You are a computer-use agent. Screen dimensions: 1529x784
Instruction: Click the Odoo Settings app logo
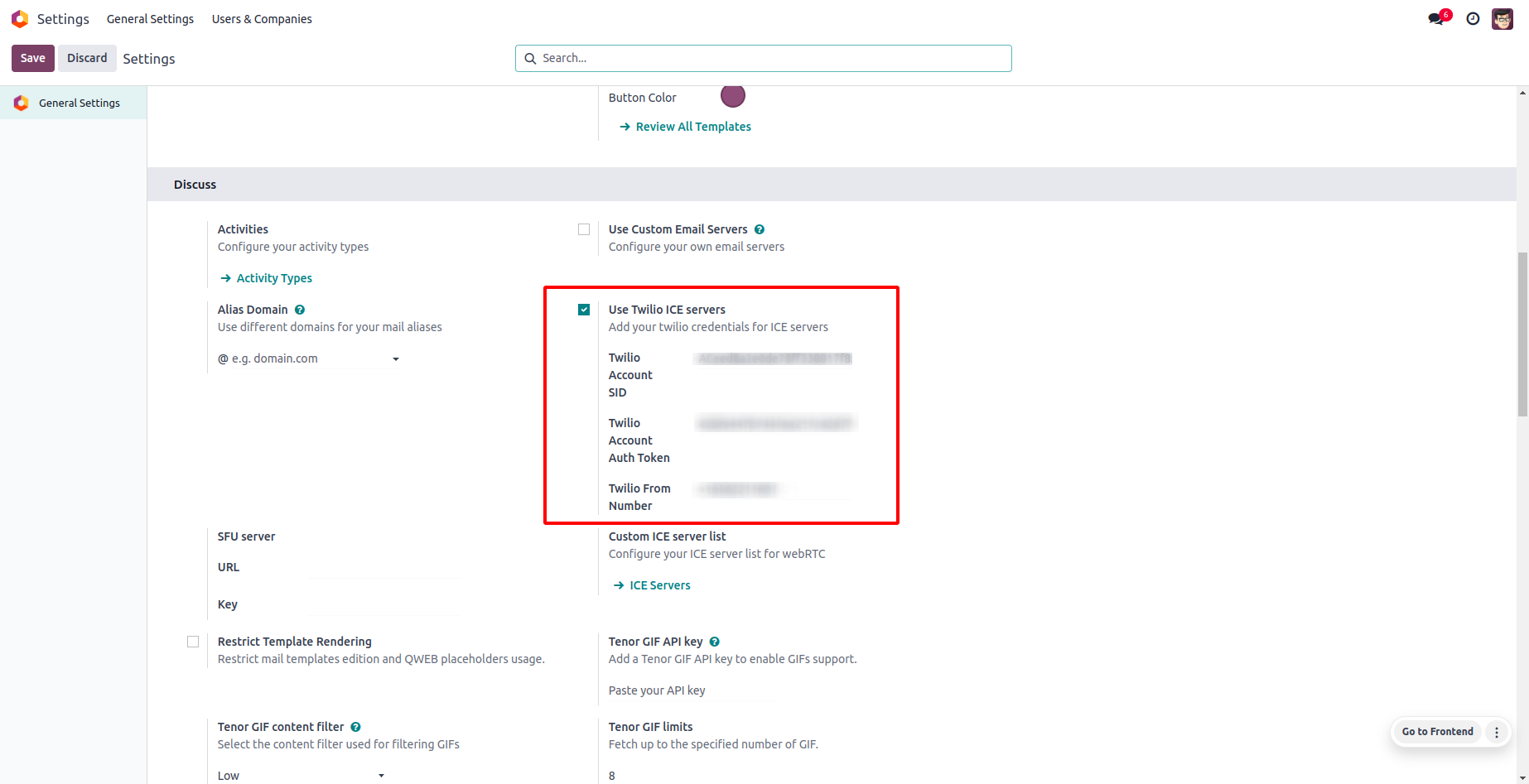20,19
